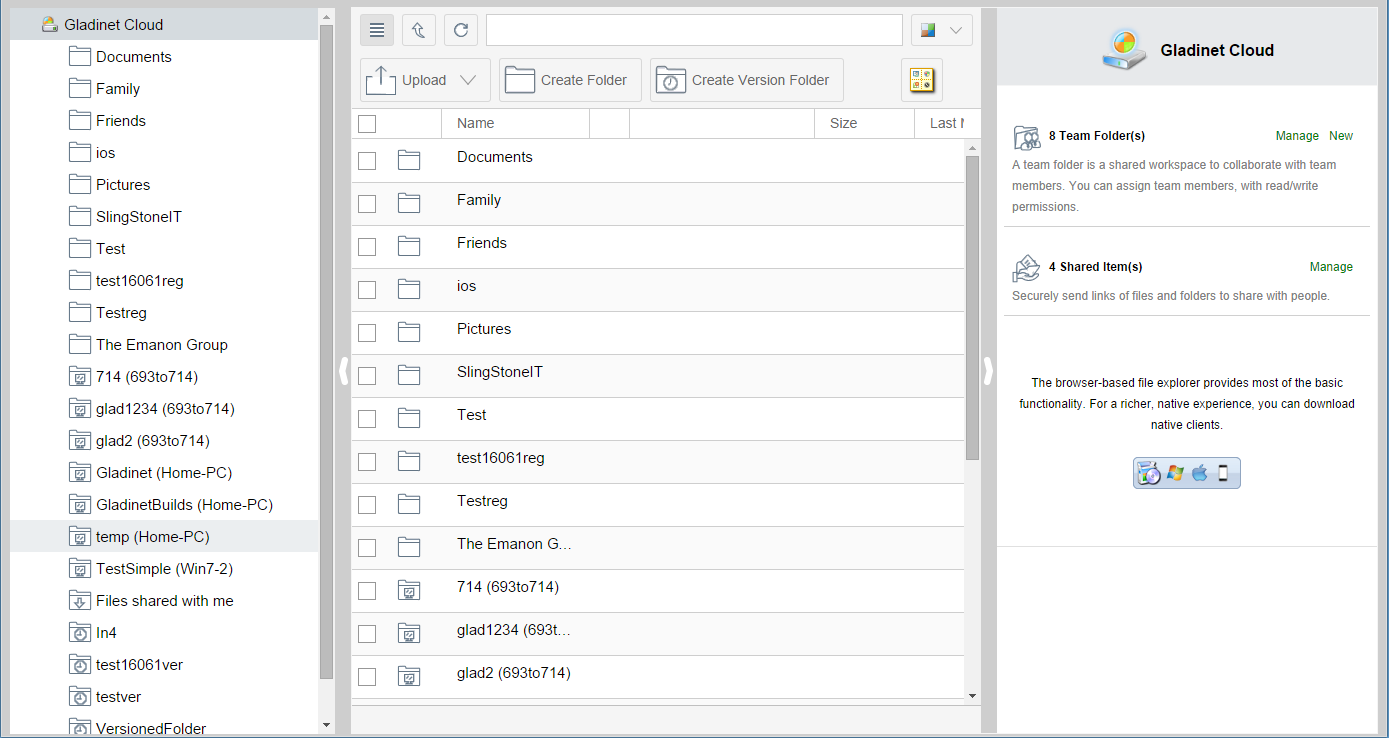Go up to the parent folder
This screenshot has height=738, width=1389.
pos(419,30)
